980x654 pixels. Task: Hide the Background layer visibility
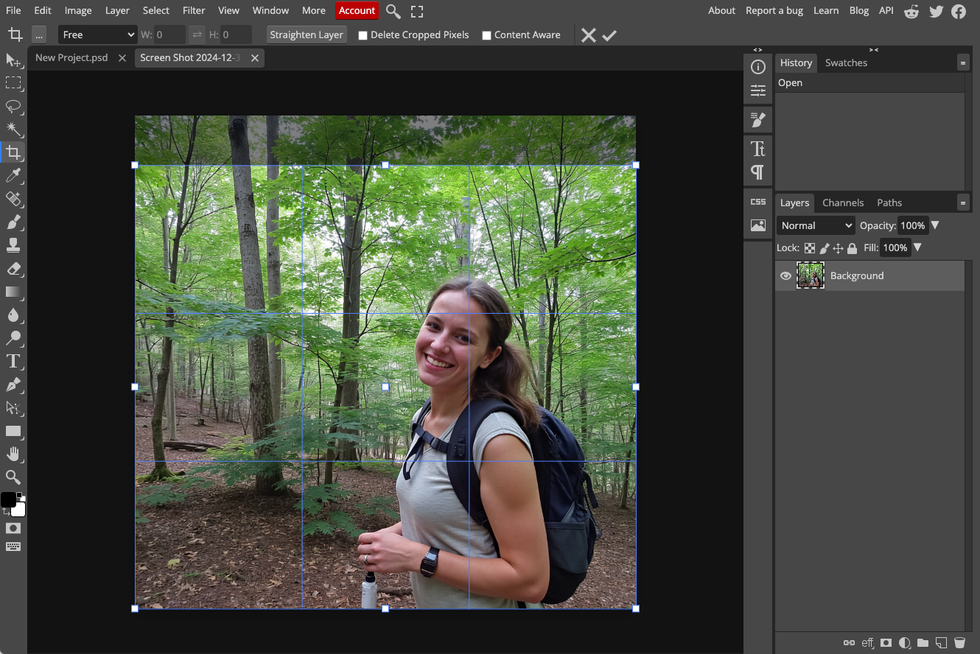[786, 276]
